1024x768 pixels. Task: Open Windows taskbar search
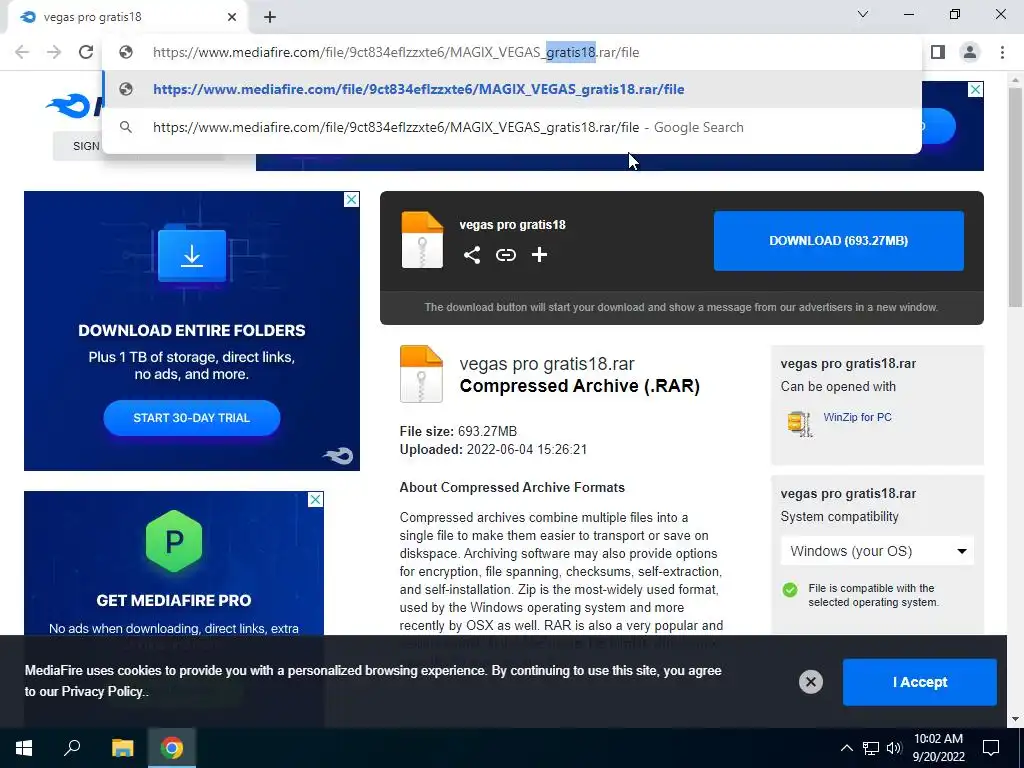[72, 748]
